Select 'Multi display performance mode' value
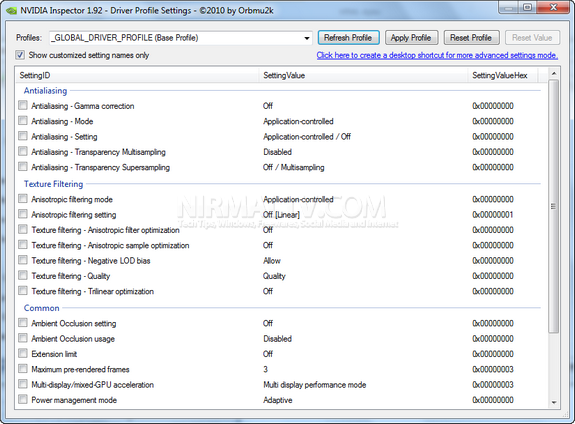The image size is (575, 424). tap(315, 385)
